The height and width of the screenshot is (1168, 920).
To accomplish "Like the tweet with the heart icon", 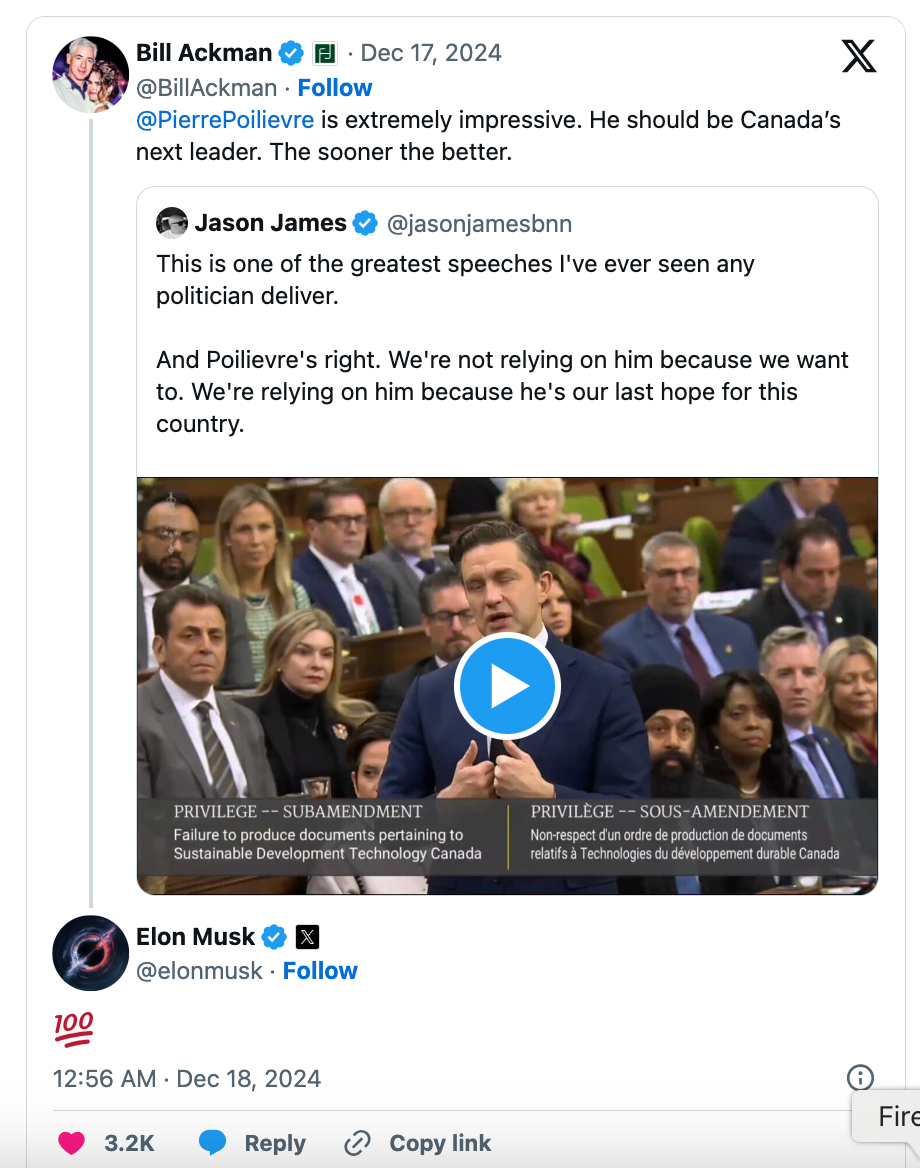I will pyautogui.click(x=70, y=1143).
